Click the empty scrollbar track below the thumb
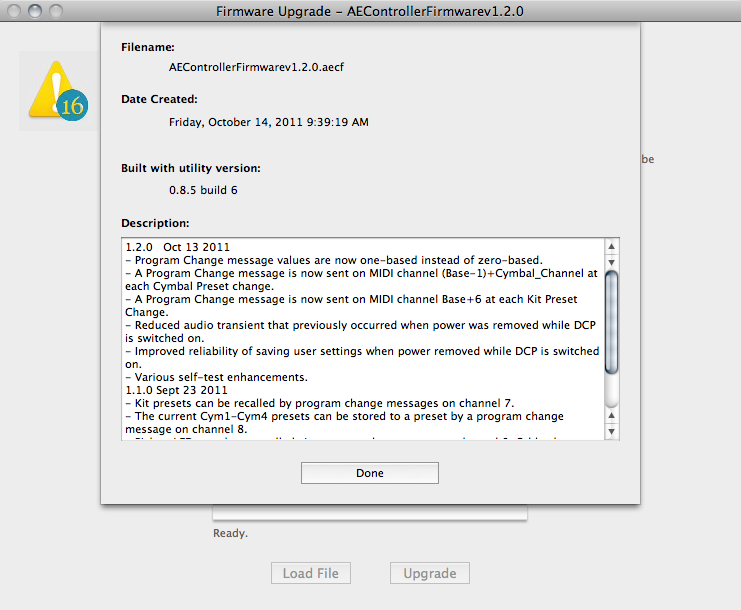Screen dimensions: 741x610 pos(612,392)
